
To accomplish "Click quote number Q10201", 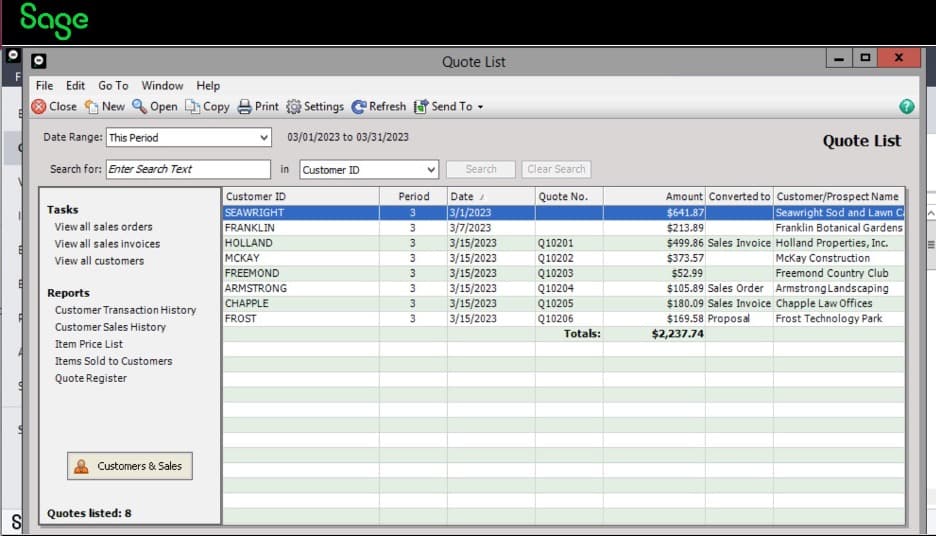I will coord(555,243).
